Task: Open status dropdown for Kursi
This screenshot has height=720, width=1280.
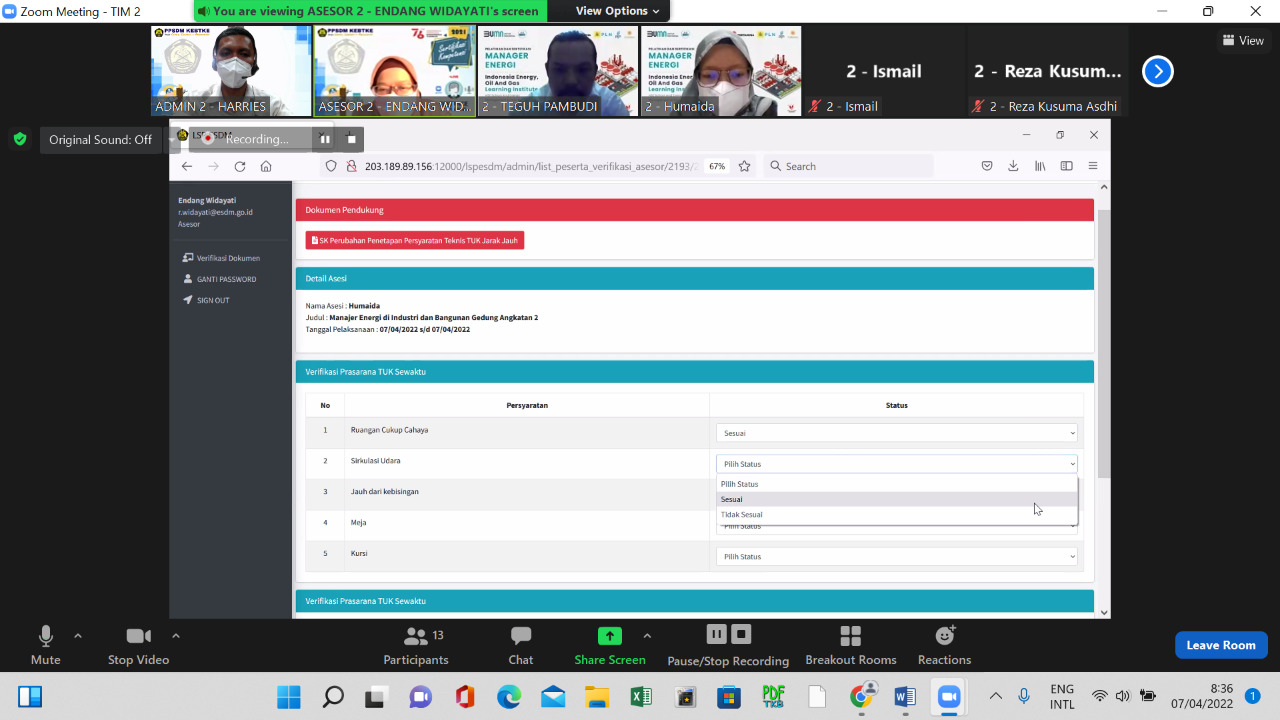Action: point(897,556)
